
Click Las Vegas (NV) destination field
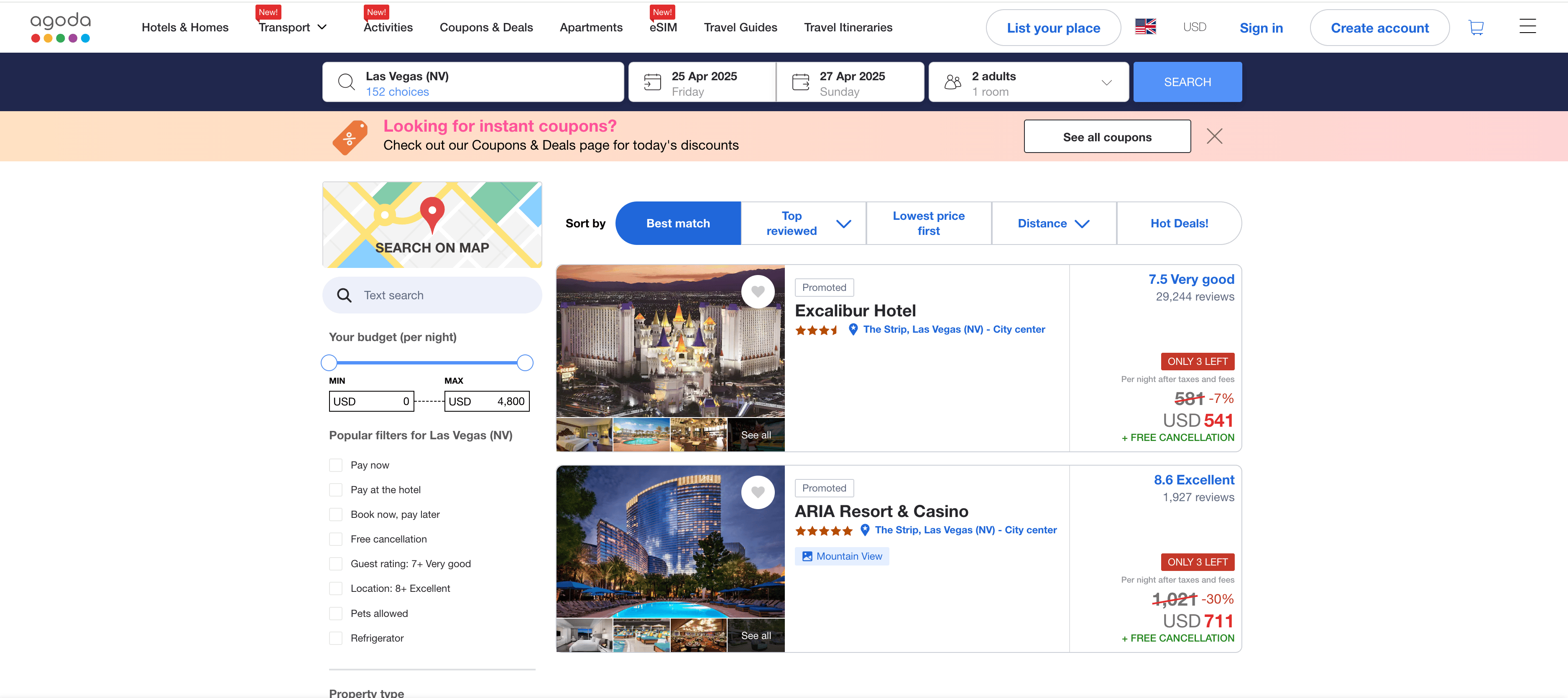tap(473, 82)
